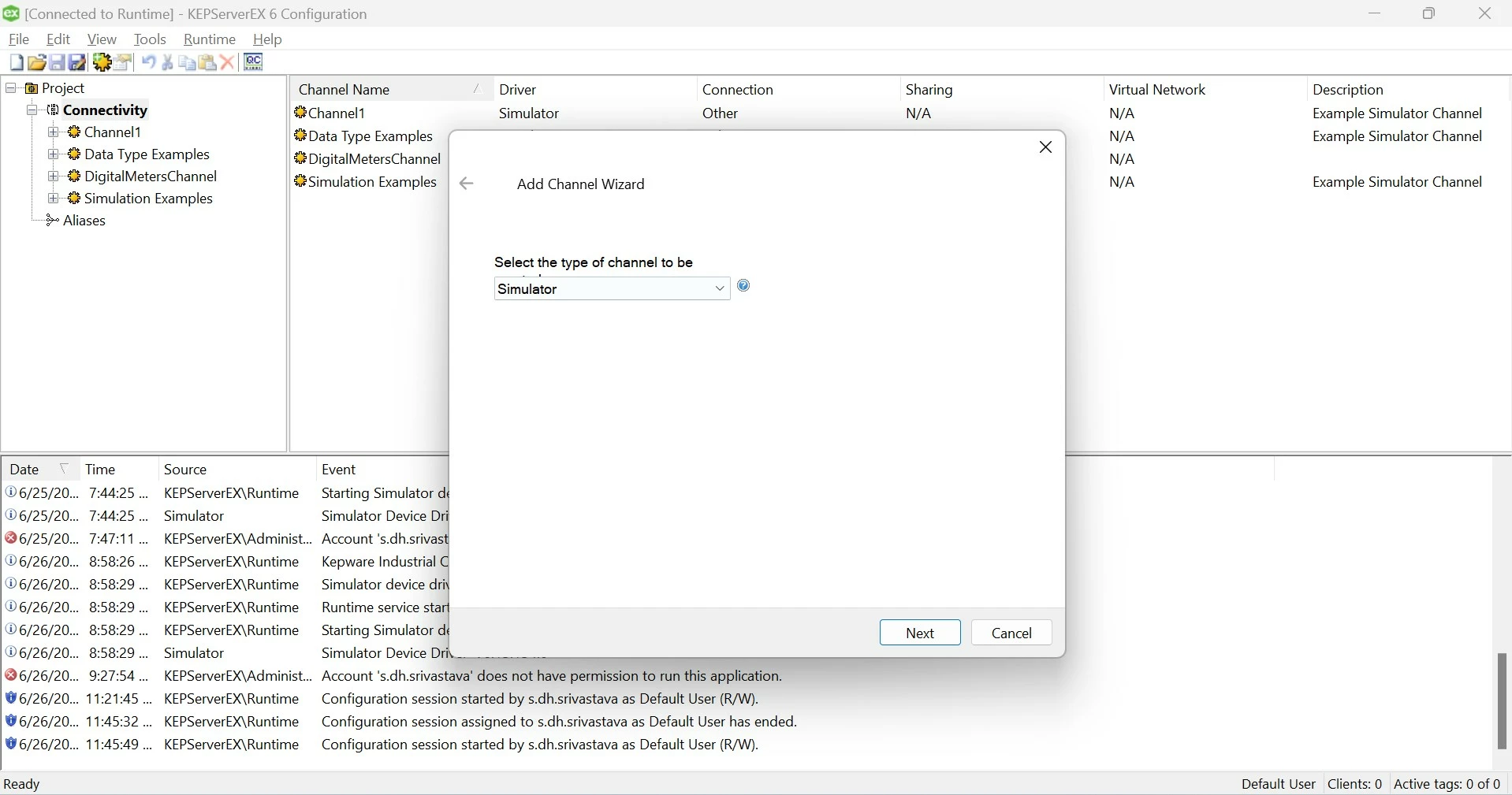Click the KEPServerEX icon in the title bar
The image size is (1512, 795).
tap(11, 13)
